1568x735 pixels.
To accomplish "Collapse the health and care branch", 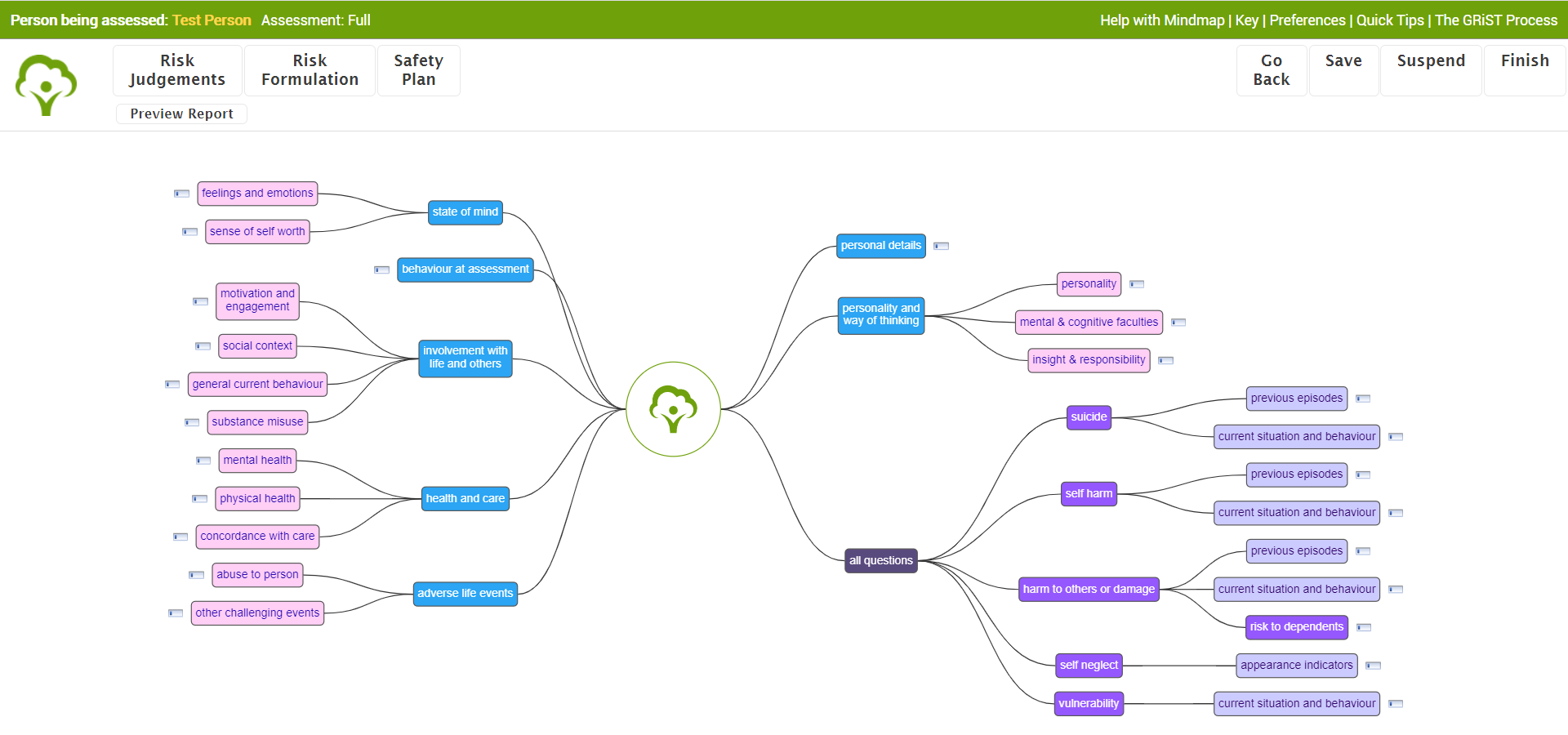I will 465,498.
